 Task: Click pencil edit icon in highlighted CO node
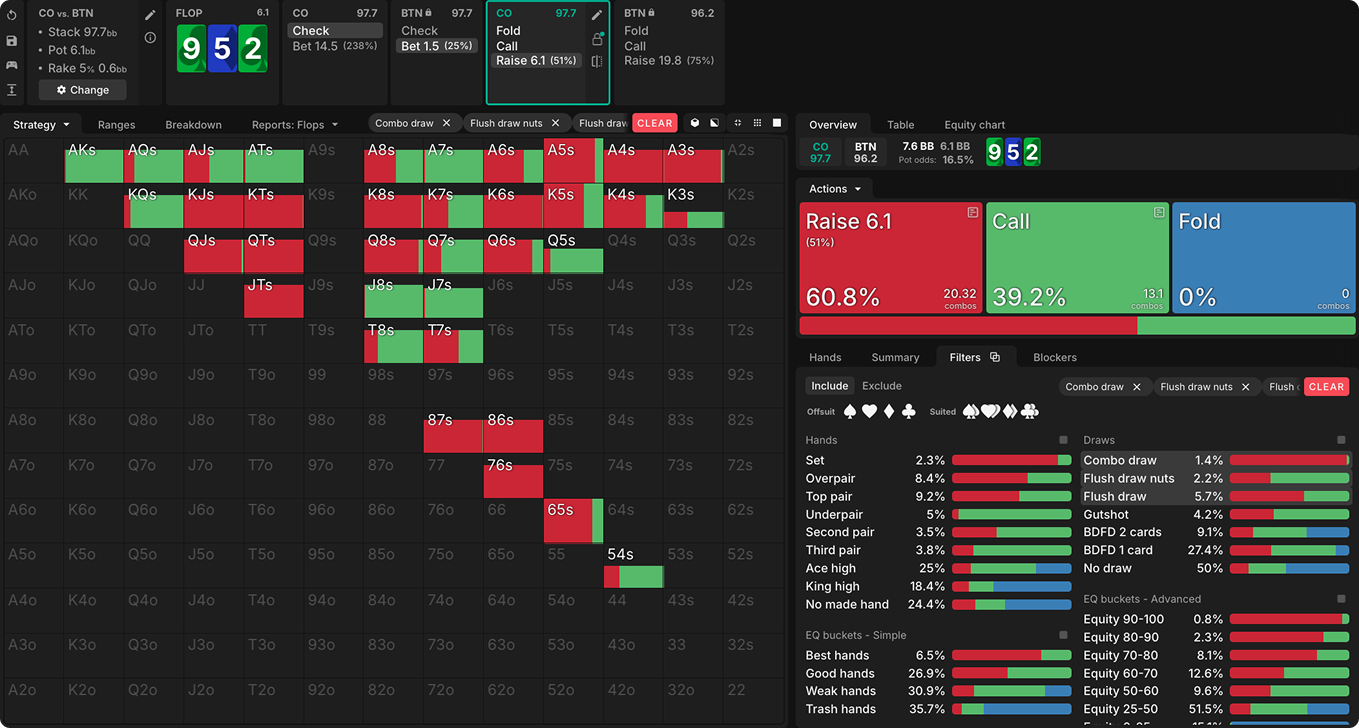click(x=597, y=15)
